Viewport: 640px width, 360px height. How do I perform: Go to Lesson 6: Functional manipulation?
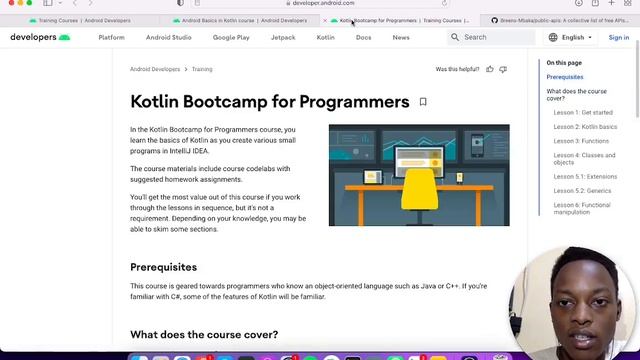582,209
